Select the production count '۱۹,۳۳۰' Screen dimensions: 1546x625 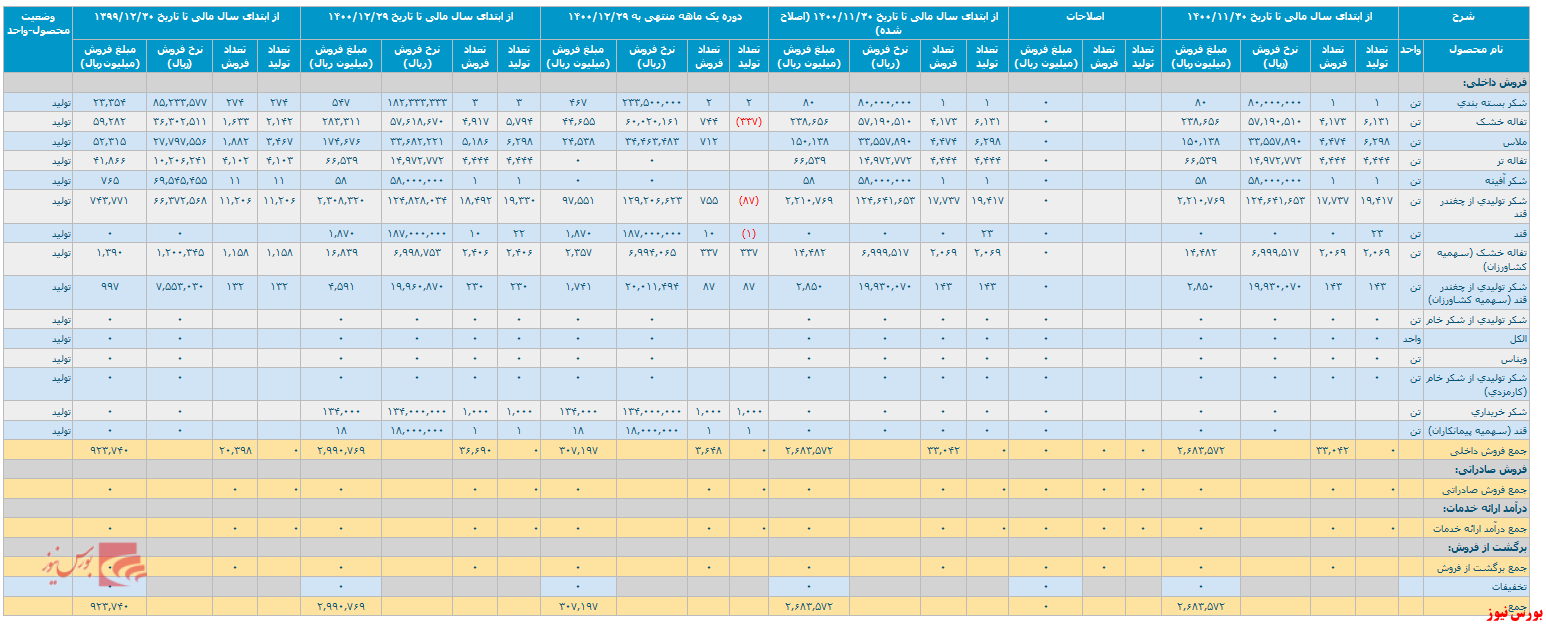tap(520, 198)
